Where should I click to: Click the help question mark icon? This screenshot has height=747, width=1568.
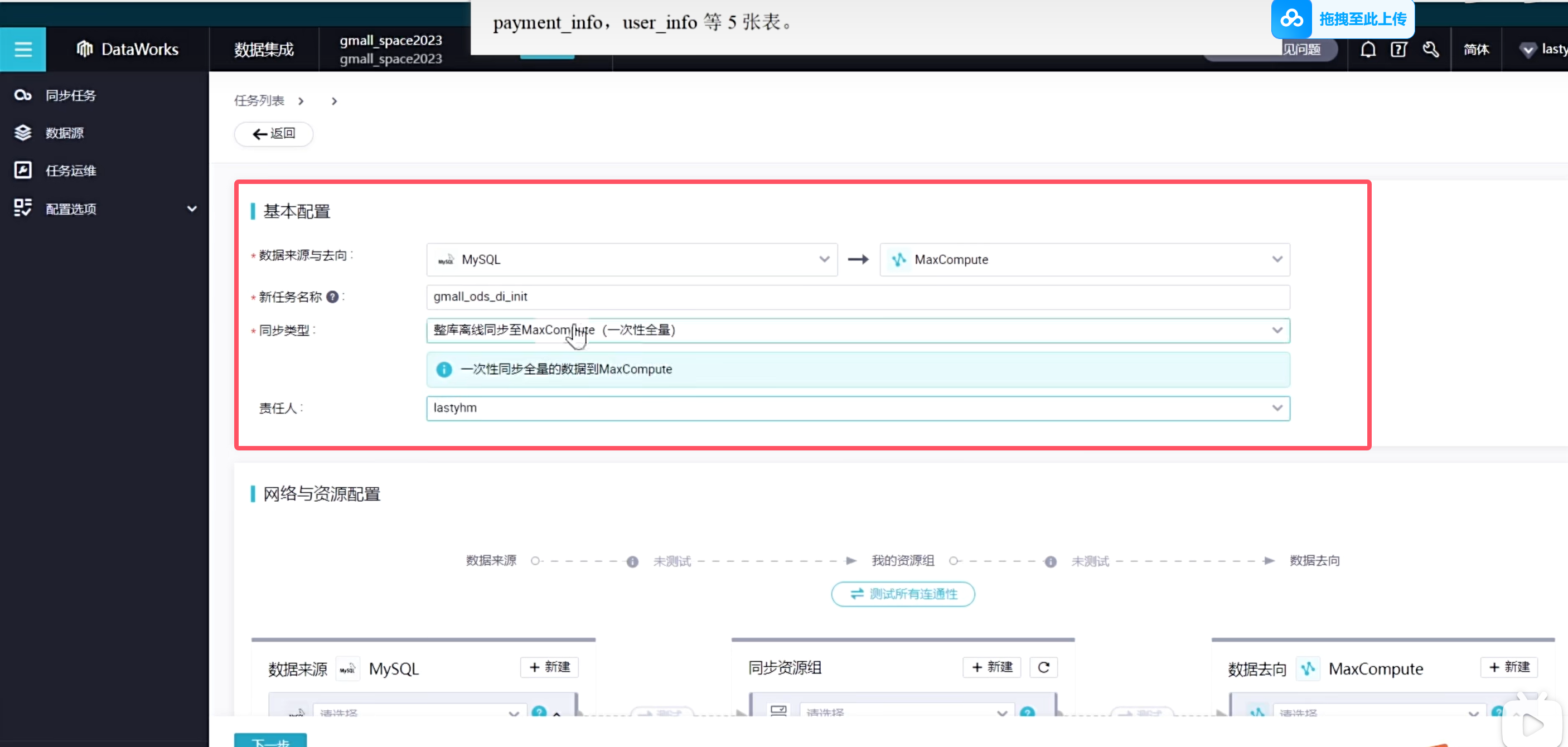tap(1398, 49)
